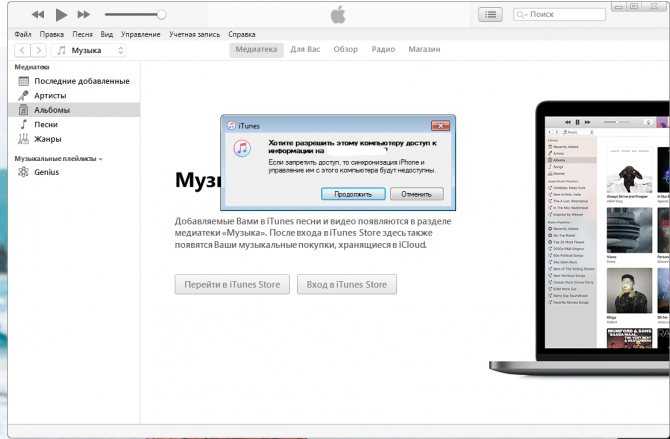Open the Учетная запись menu
Image resolution: width=670 pixels, height=439 pixels.
coord(194,34)
